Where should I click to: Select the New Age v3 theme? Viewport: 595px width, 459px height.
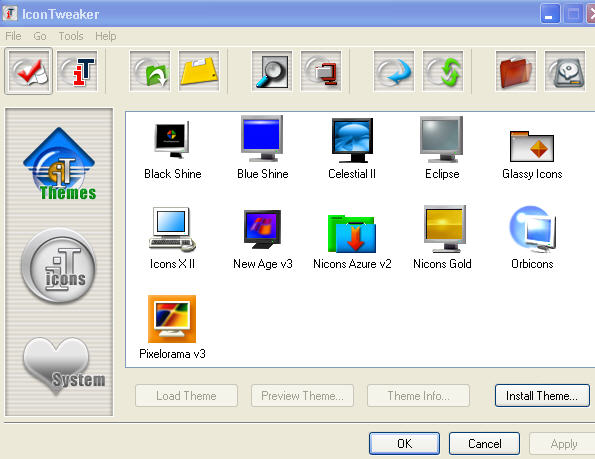click(x=263, y=240)
